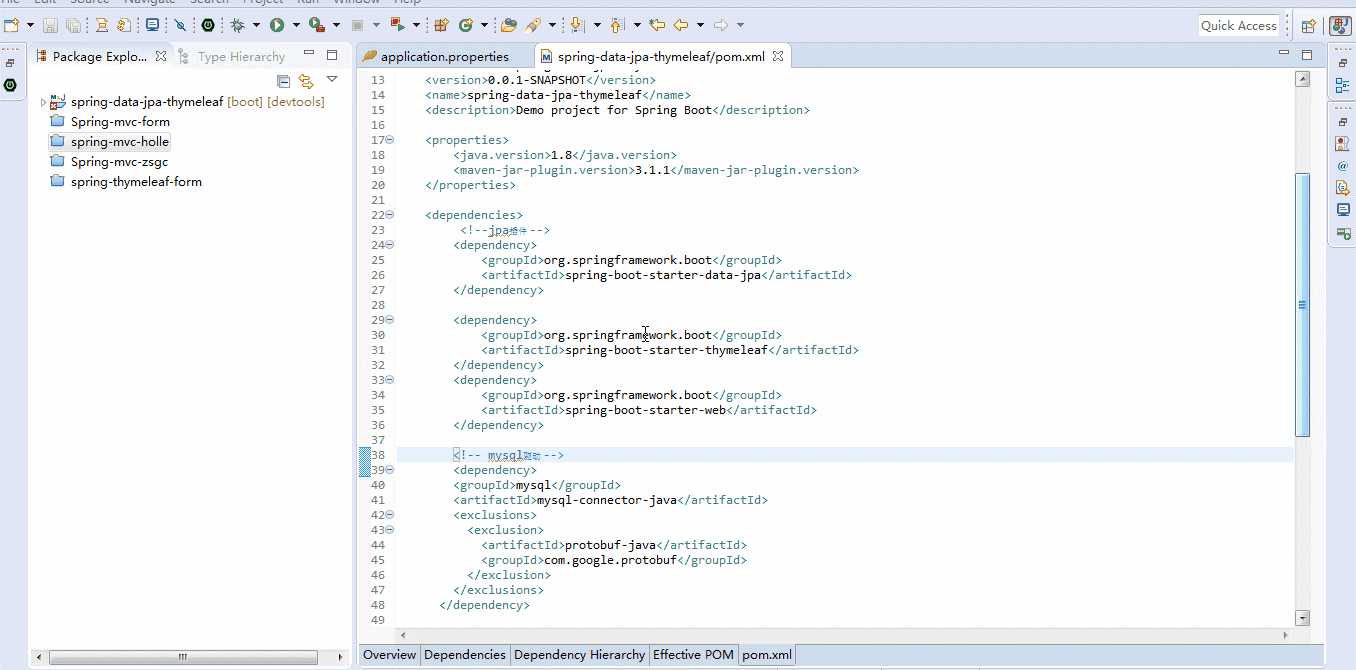Open the Dependency Hierarchy tab
The height and width of the screenshot is (670, 1356).
[579, 655]
